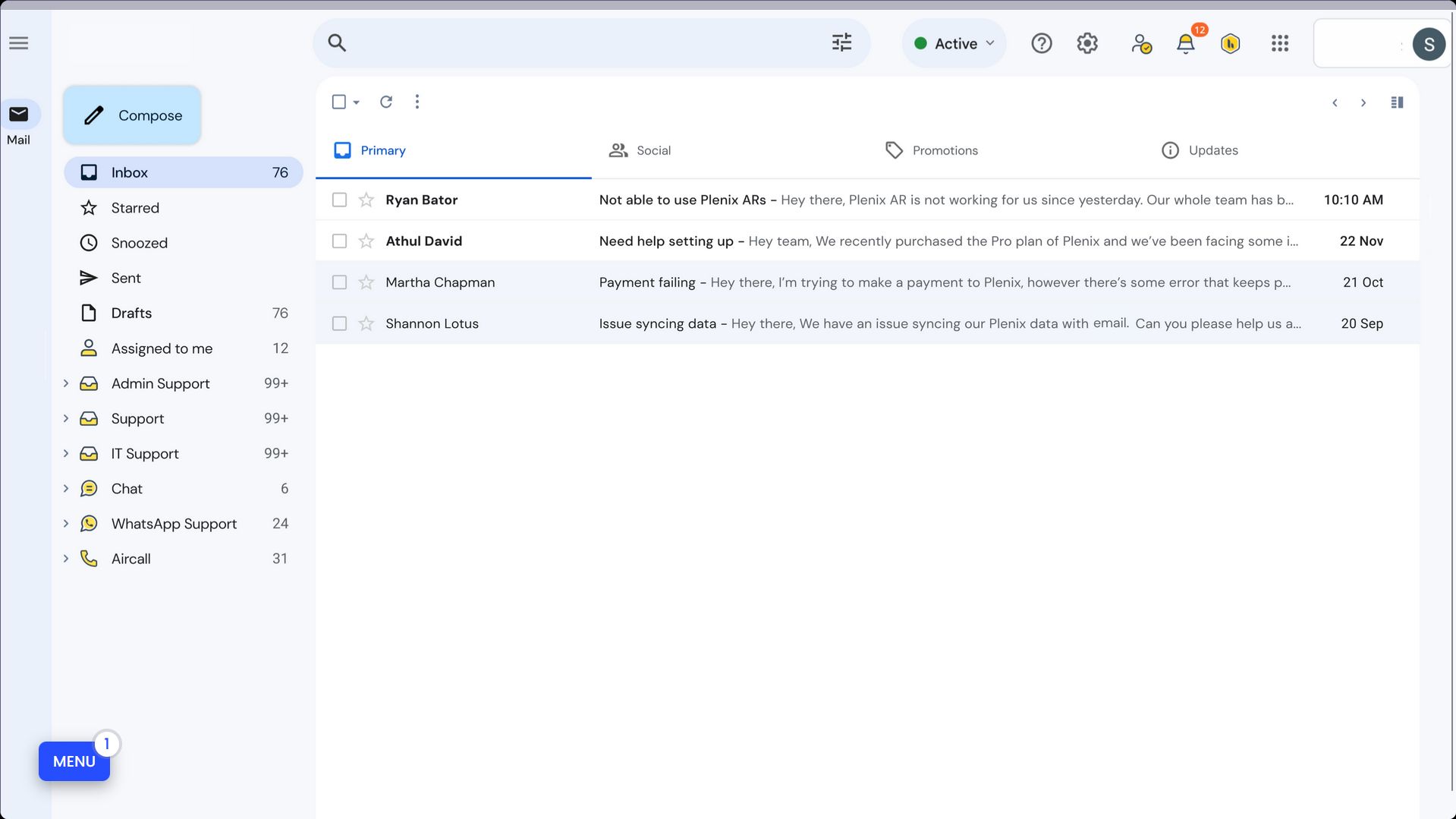
Task: Open the Help question mark icon
Action: click(x=1041, y=43)
